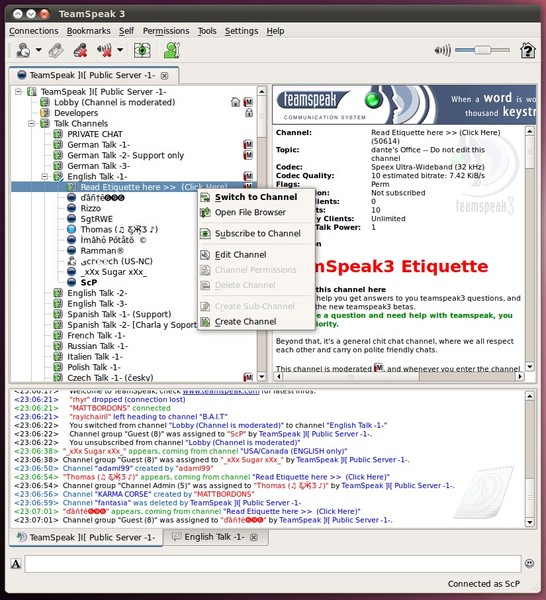546x600 pixels.
Task: Collapse the English Talk -1- channel node
Action: (45, 176)
